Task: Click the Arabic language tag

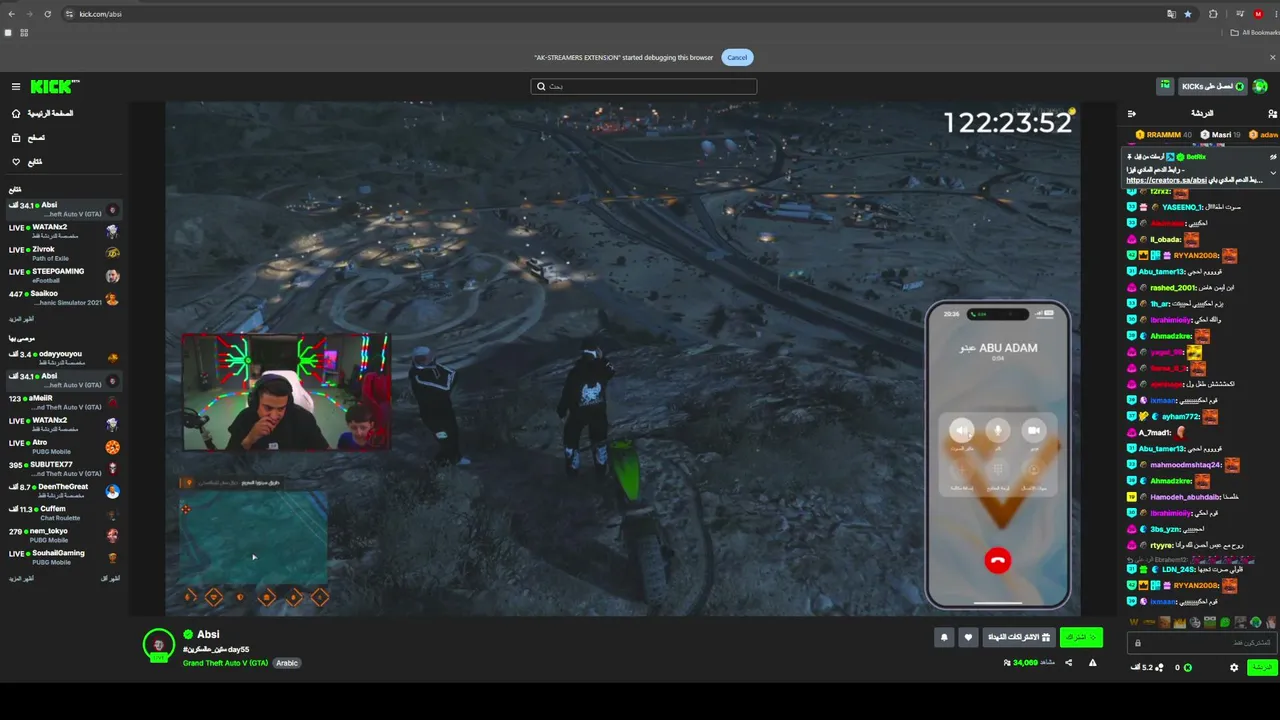Action: (287, 663)
